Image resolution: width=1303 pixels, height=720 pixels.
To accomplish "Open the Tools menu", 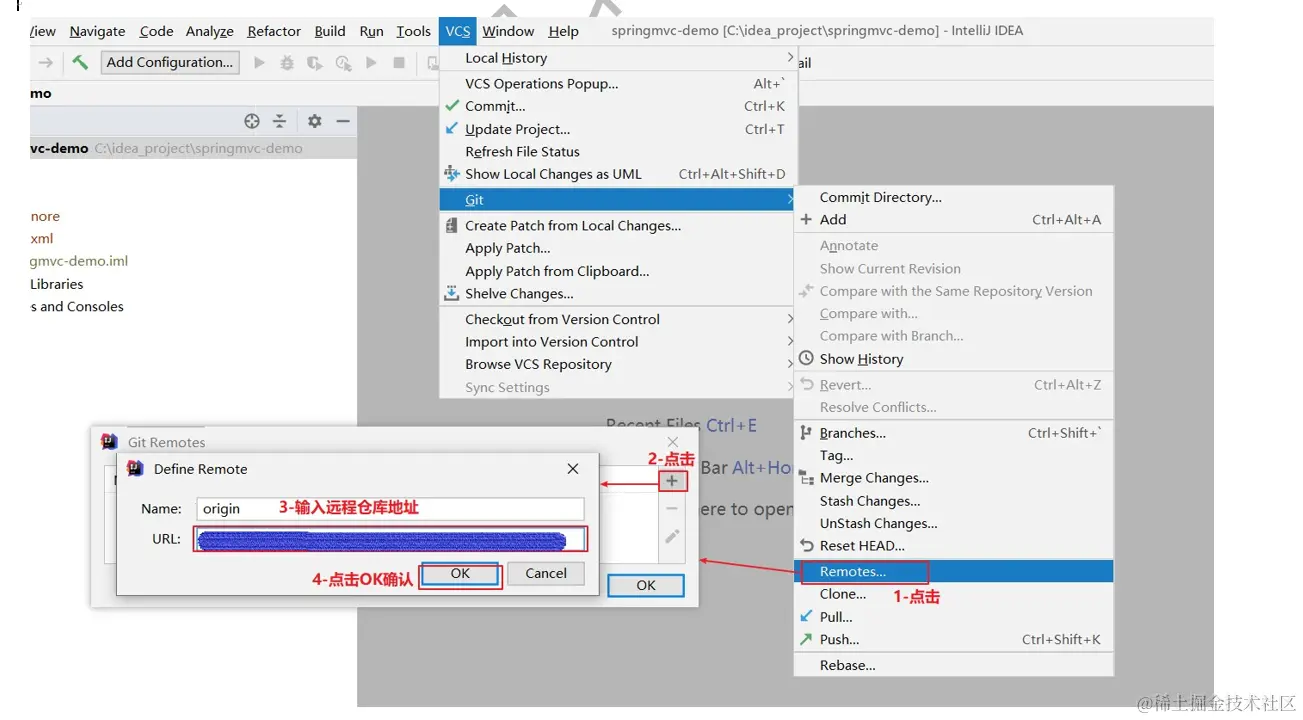I will coord(413,31).
